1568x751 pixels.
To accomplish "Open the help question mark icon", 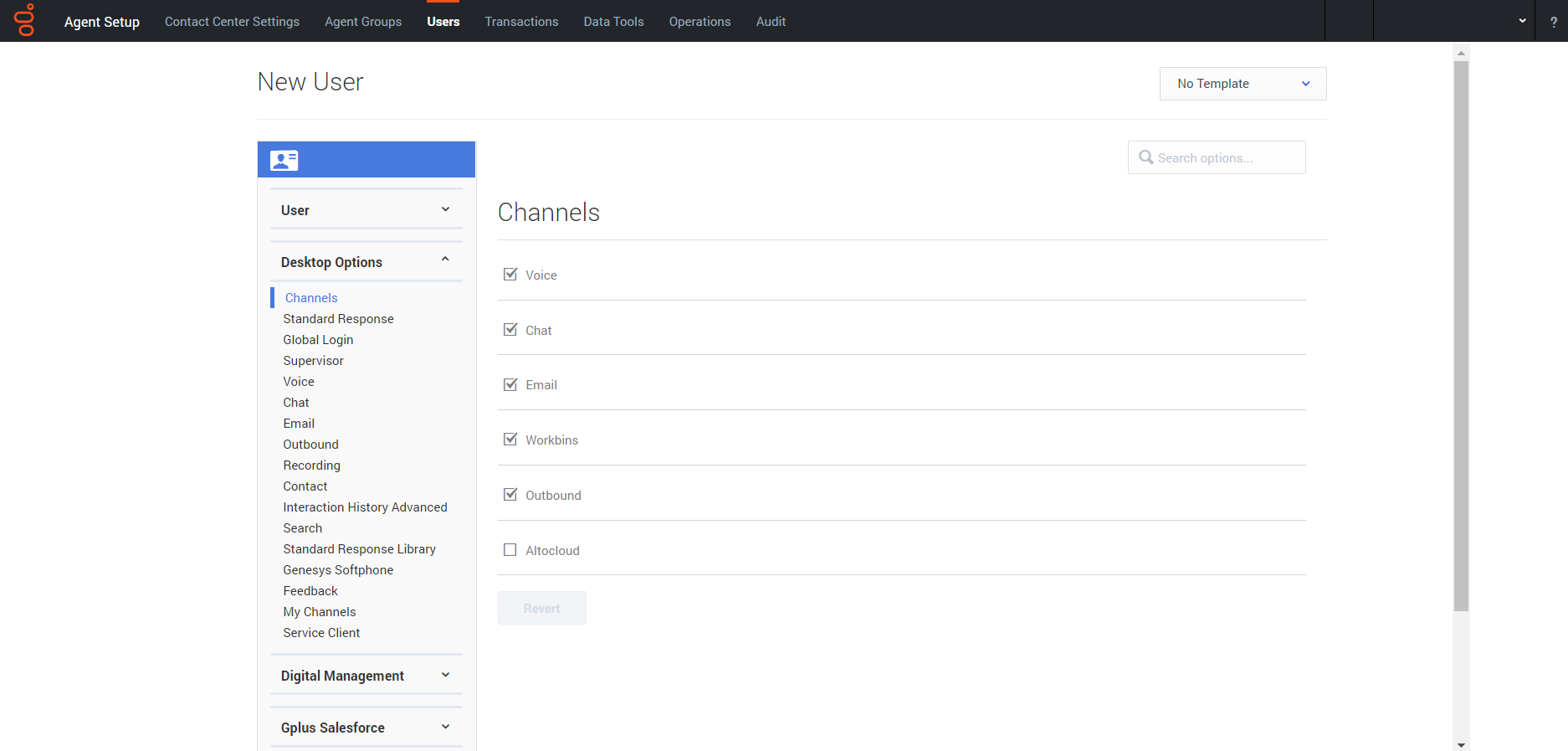I will click(x=1553, y=23).
